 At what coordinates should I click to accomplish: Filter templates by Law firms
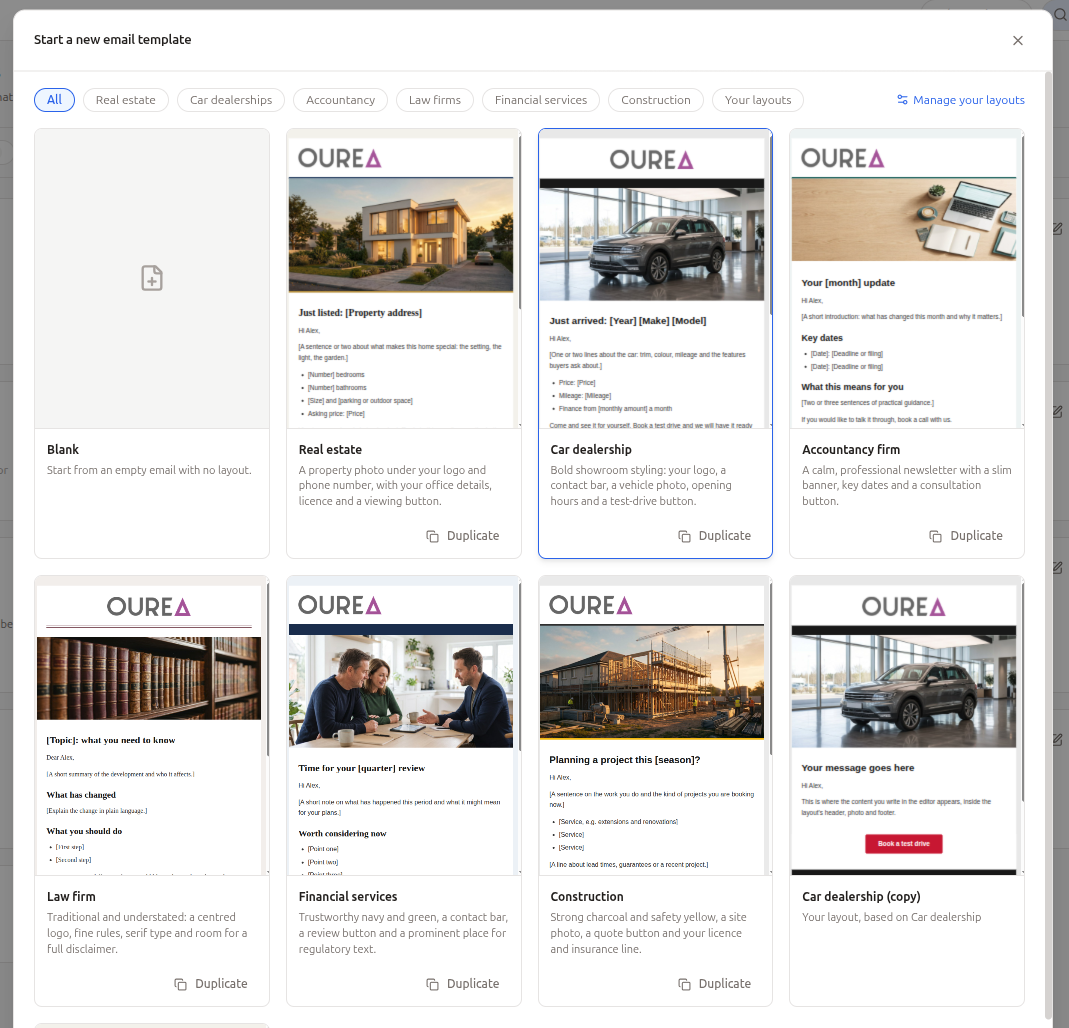point(434,100)
